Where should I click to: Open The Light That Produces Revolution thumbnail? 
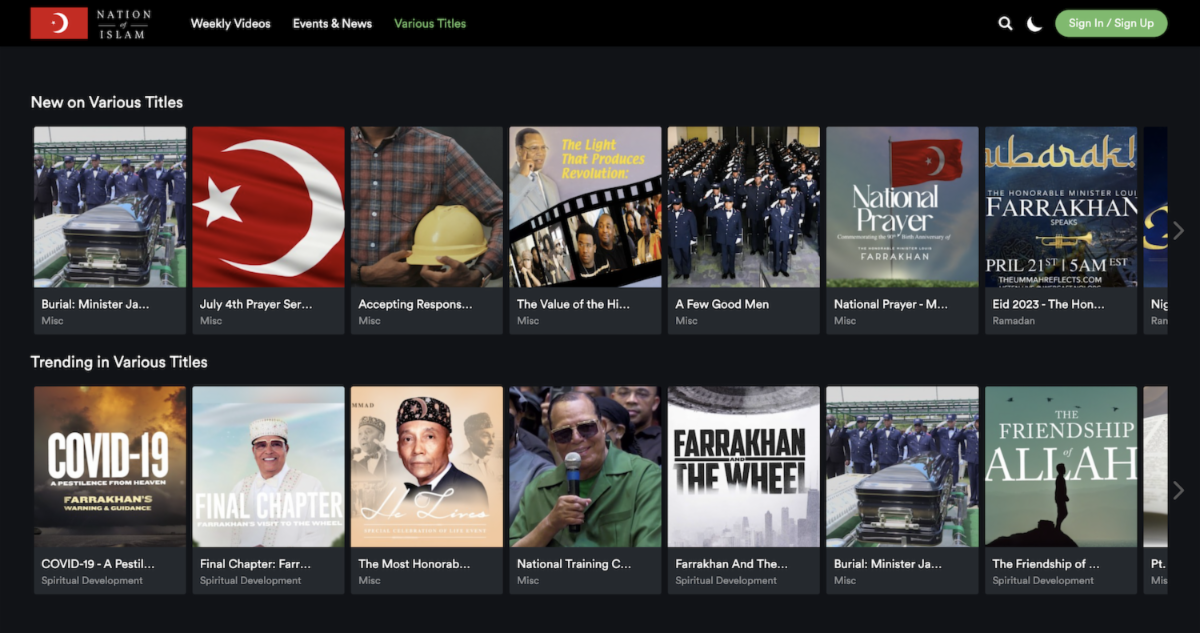[585, 207]
